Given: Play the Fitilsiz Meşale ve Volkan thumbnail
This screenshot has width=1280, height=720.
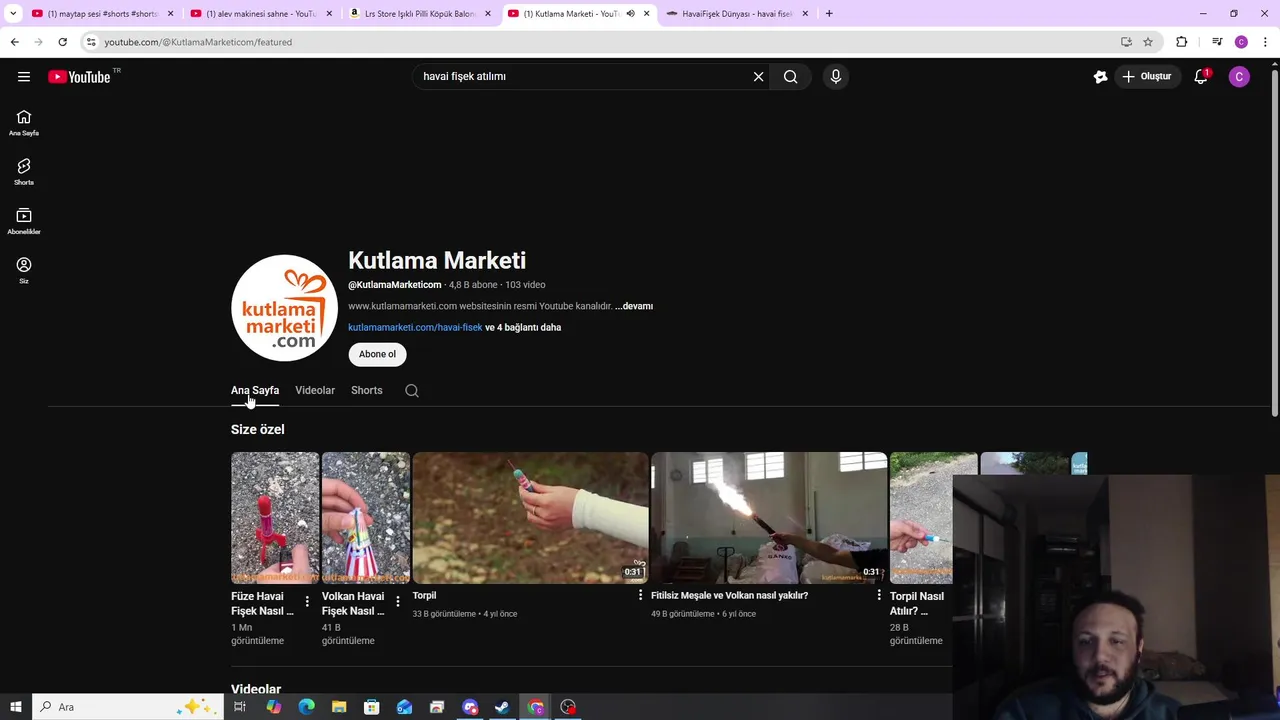Looking at the screenshot, I should click(x=769, y=518).
